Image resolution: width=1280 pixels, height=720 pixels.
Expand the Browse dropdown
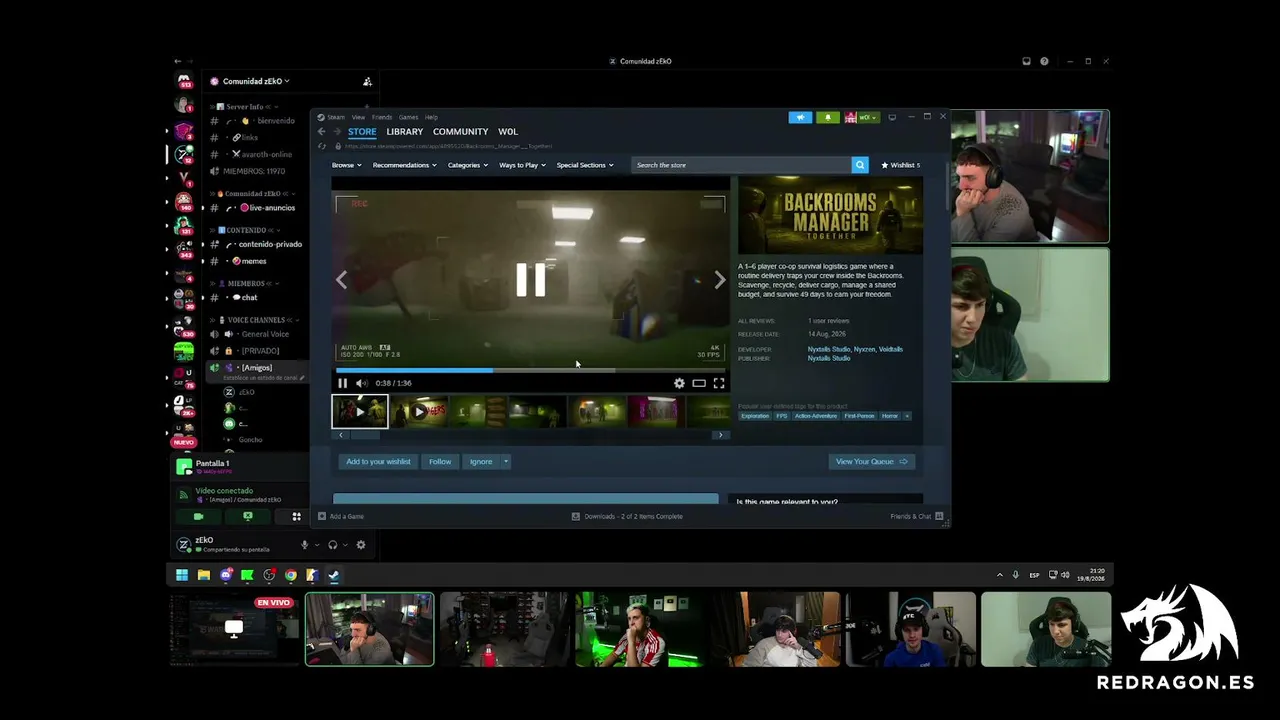[x=345, y=165]
